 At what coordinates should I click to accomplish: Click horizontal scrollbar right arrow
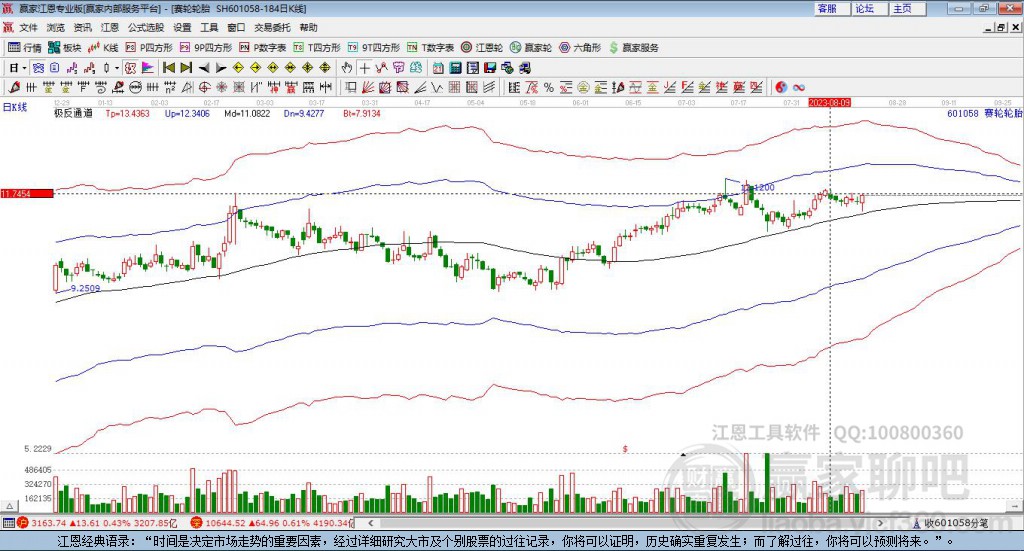click(x=880, y=523)
